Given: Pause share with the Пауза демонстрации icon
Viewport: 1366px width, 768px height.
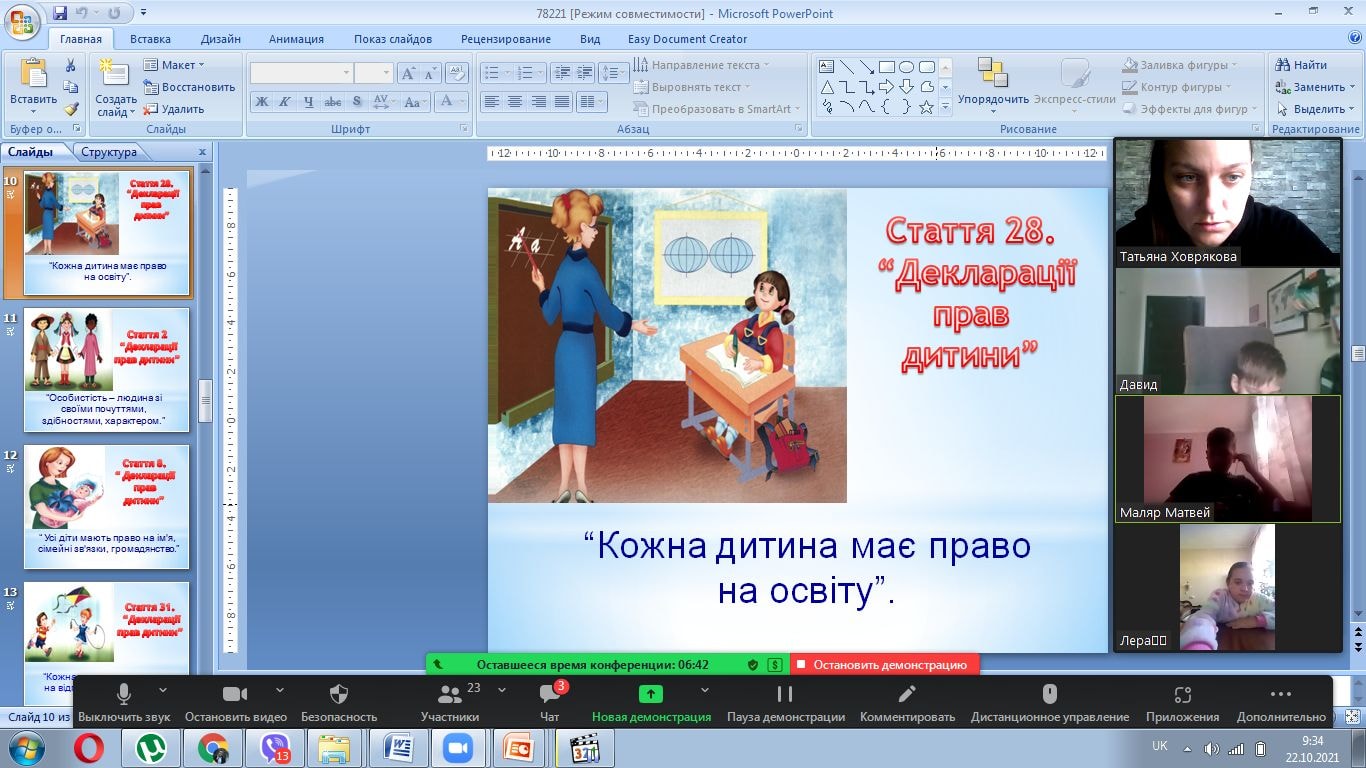Looking at the screenshot, I should [785, 694].
